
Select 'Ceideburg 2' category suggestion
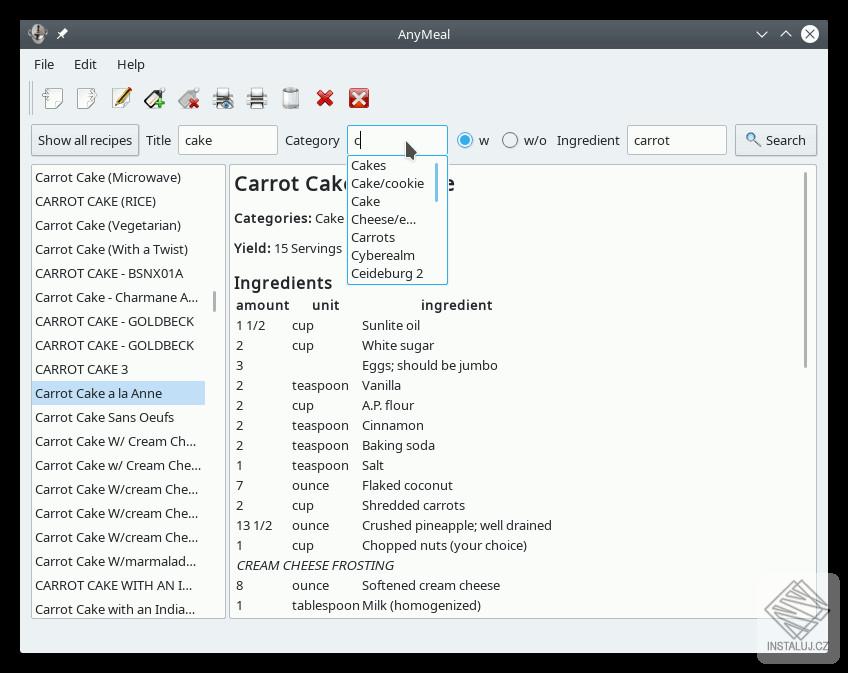387,273
